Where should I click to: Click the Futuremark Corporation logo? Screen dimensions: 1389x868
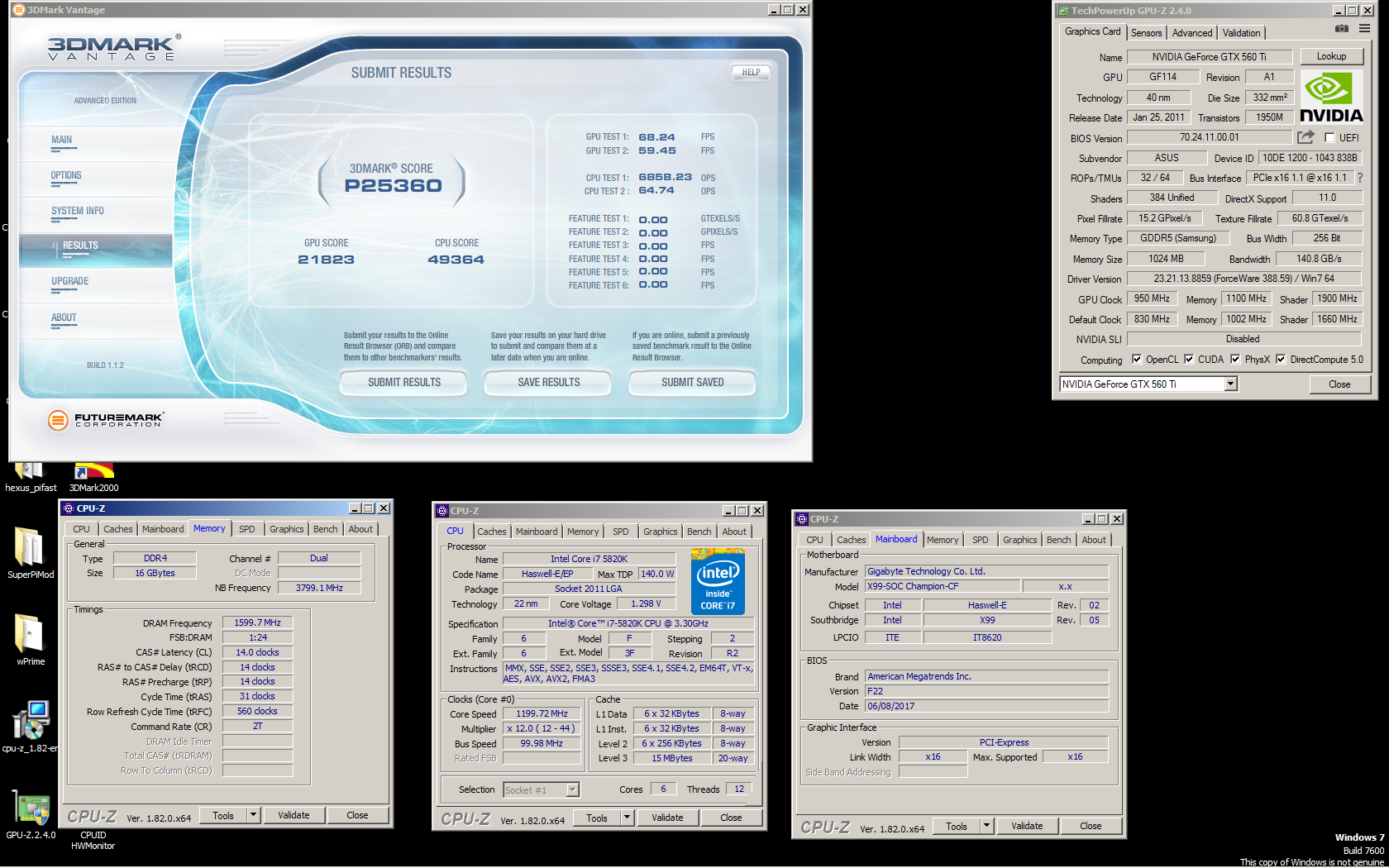[x=106, y=420]
